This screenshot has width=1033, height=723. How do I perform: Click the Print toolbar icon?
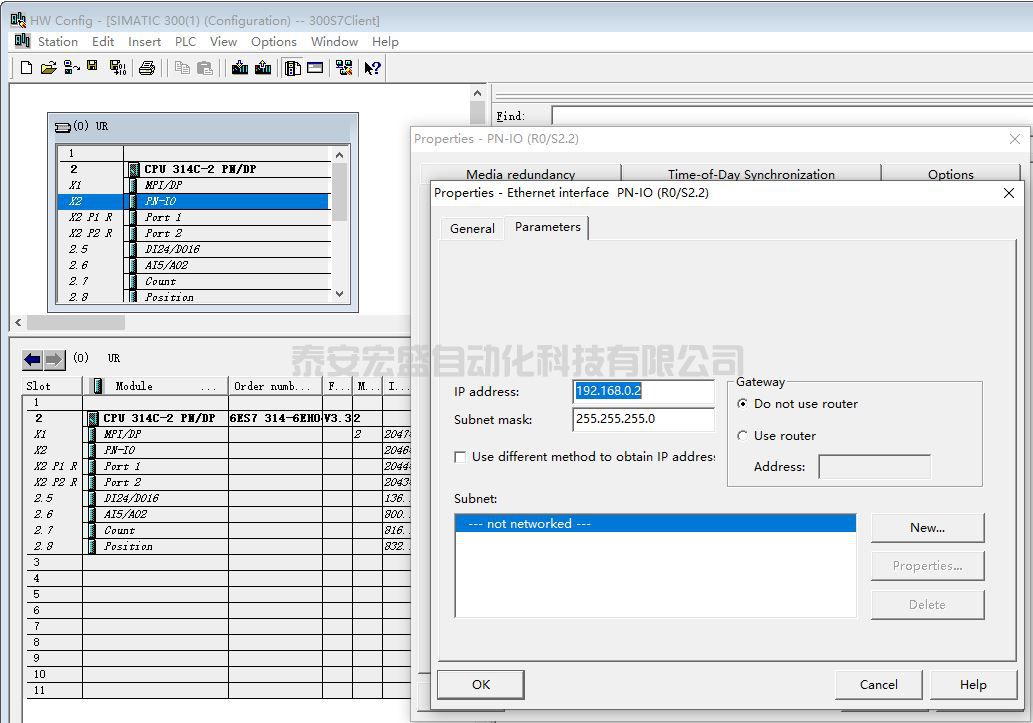coord(147,68)
